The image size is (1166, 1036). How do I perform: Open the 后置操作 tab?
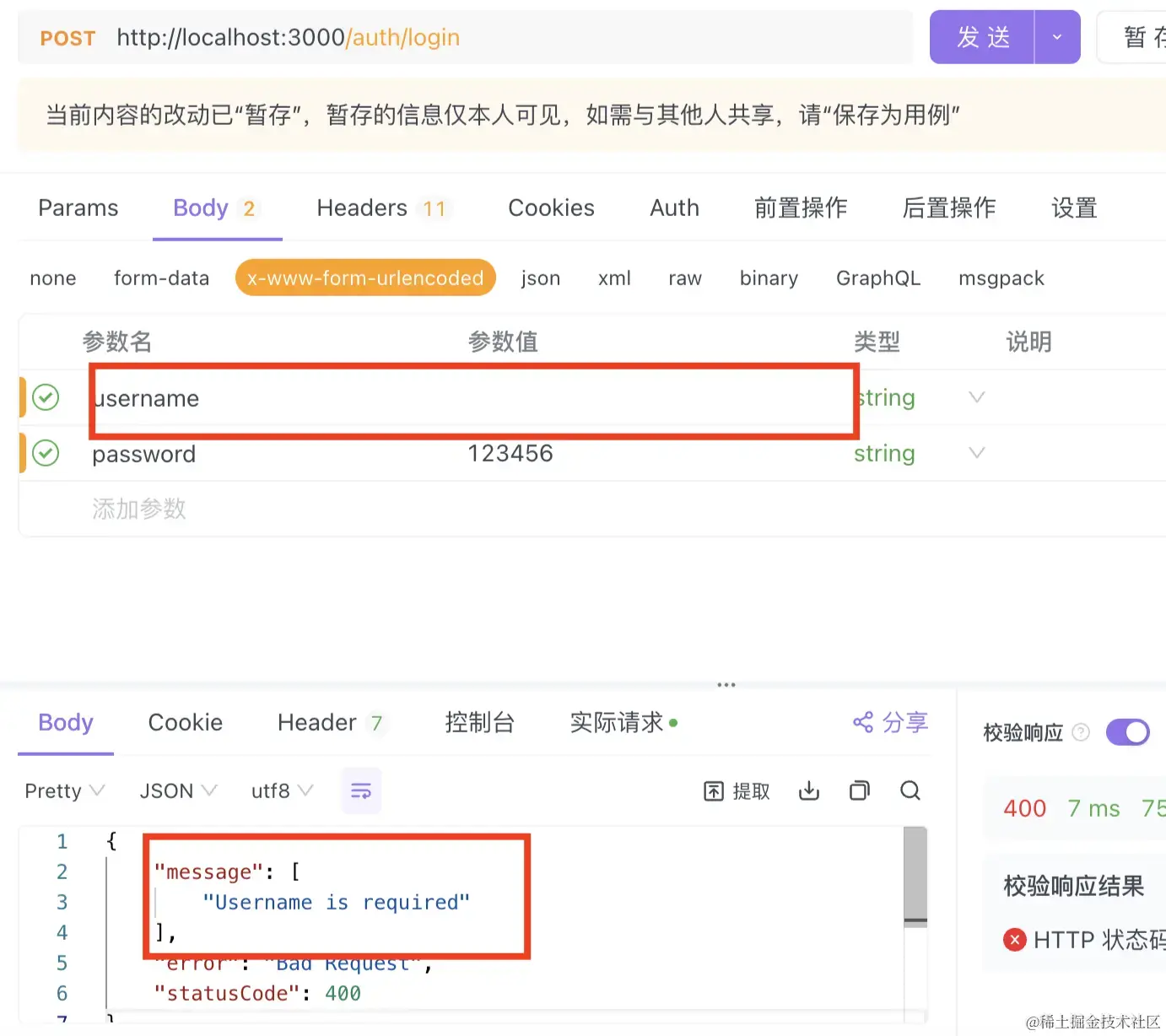[x=949, y=208]
